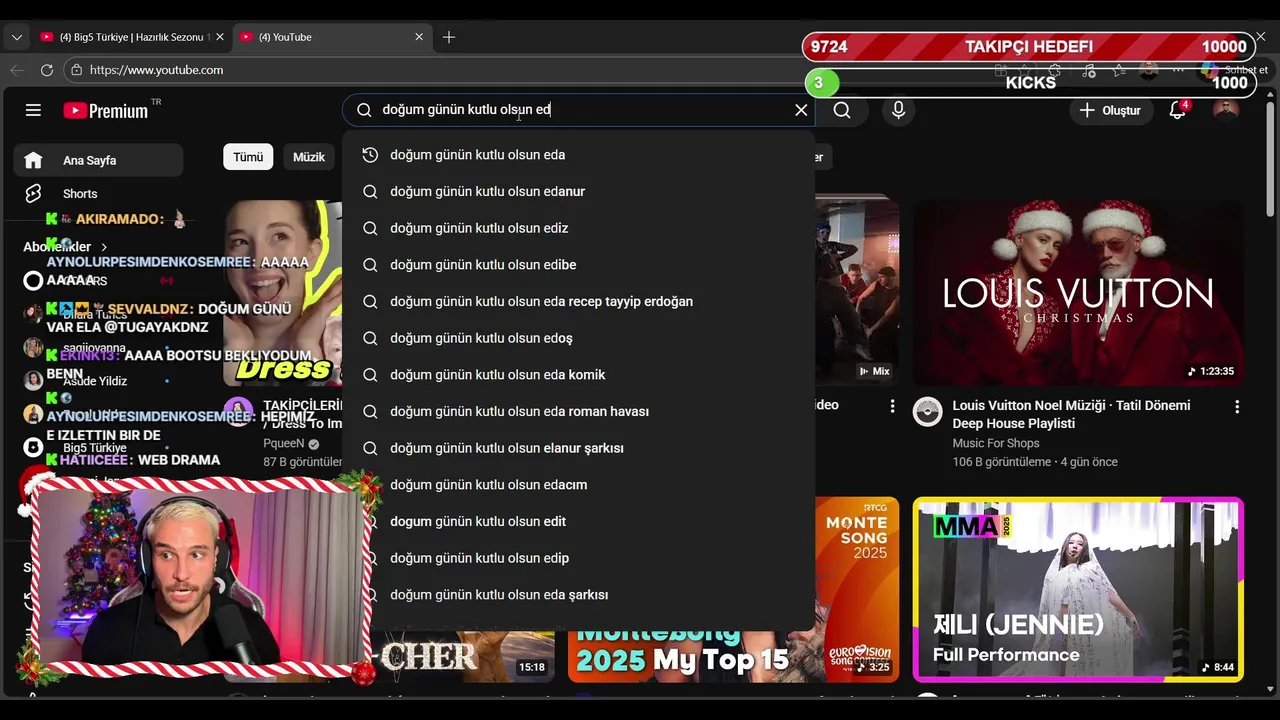Open a new browser tab
Image resolution: width=1280 pixels, height=720 pixels.
coord(449,37)
